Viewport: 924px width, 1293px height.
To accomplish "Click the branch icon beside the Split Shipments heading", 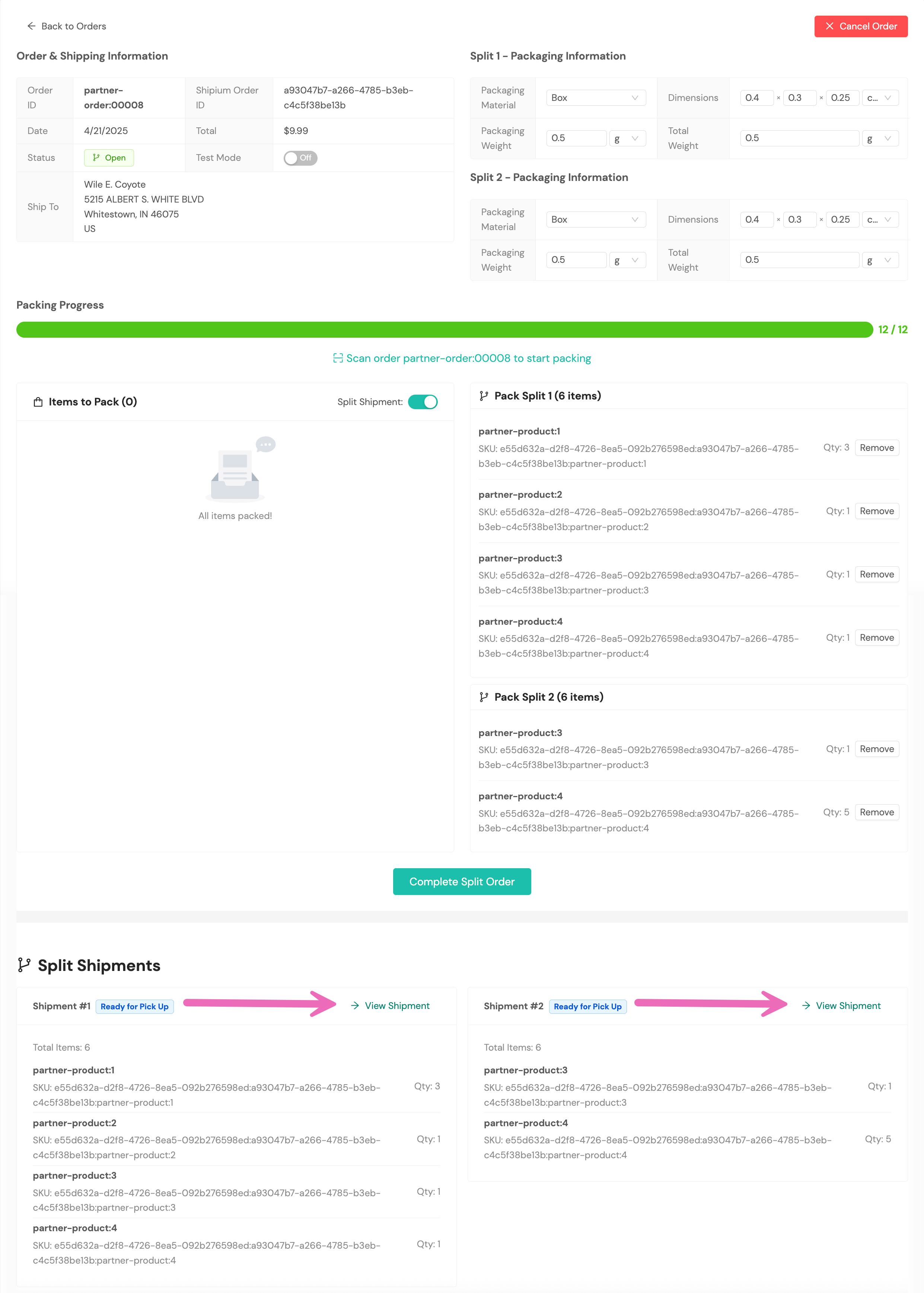I will pyautogui.click(x=24, y=965).
